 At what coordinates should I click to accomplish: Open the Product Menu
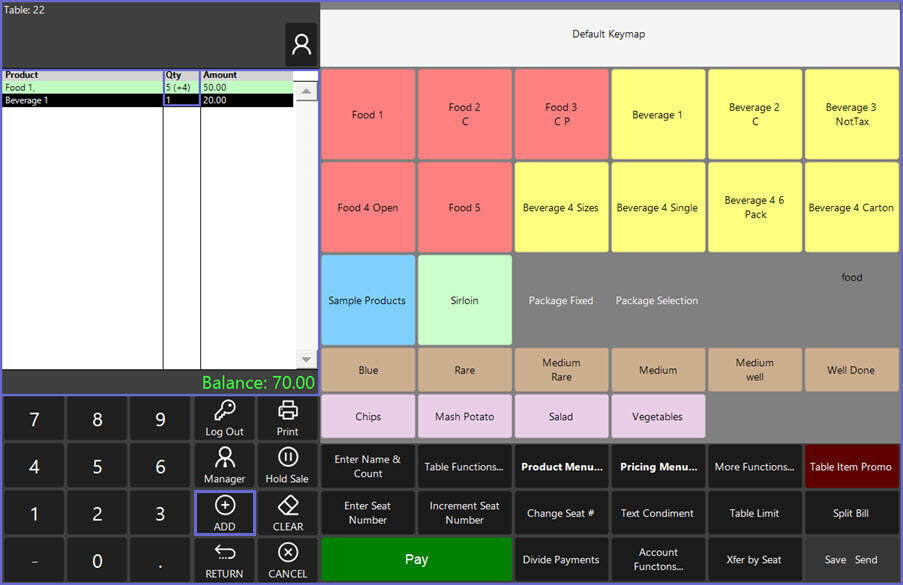(561, 466)
